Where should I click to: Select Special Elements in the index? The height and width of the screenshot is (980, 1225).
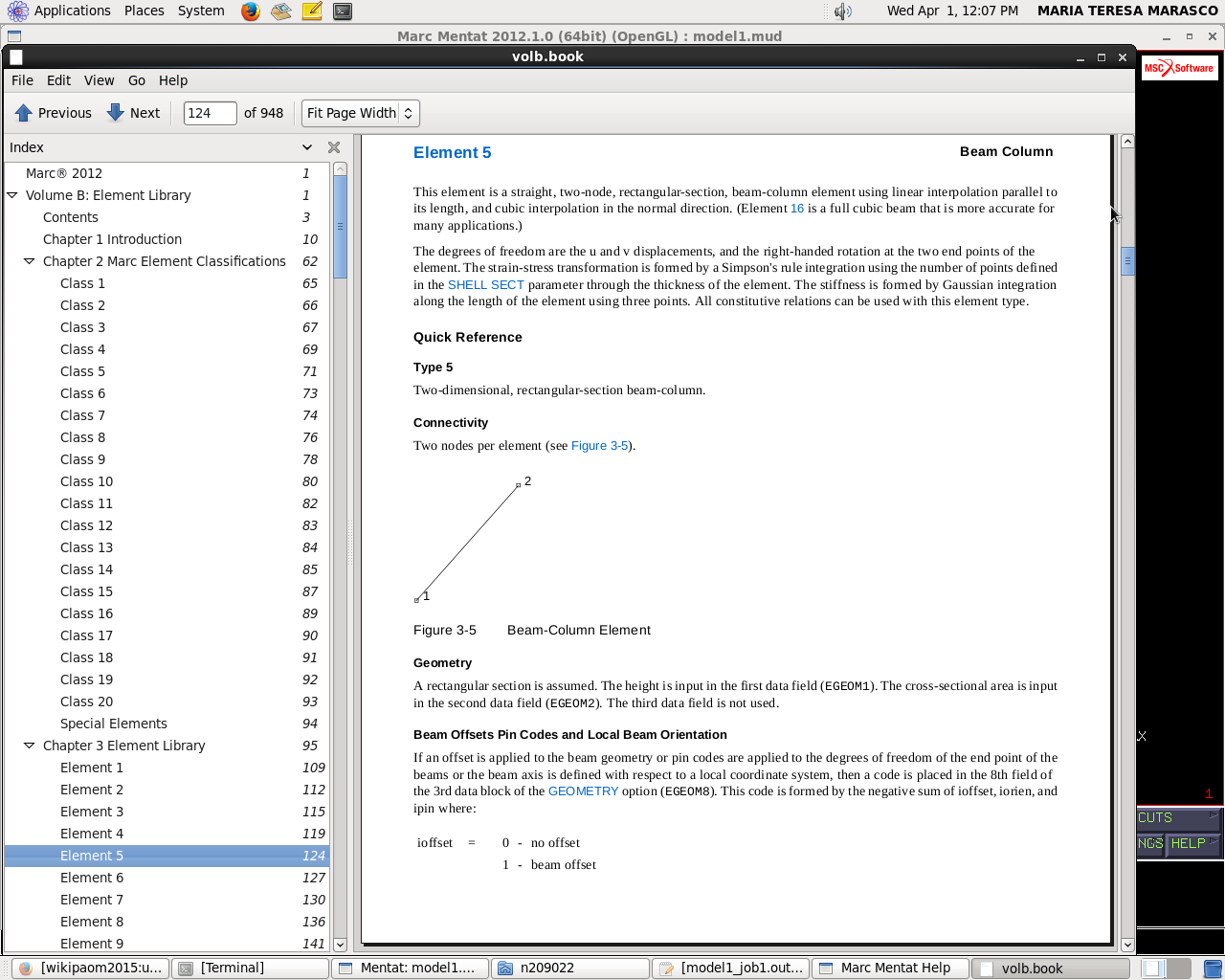[167, 724]
